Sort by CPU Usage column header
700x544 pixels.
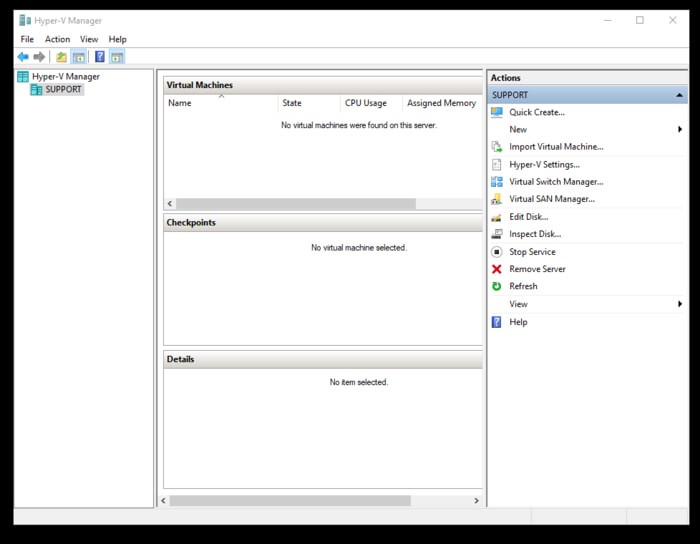pos(371,103)
